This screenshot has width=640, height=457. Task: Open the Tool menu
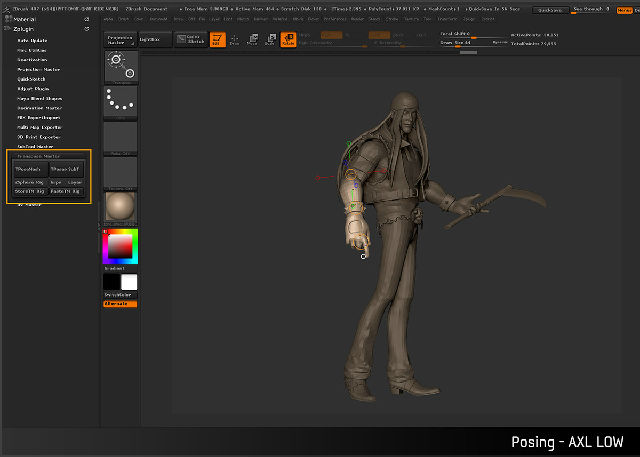tap(427, 19)
